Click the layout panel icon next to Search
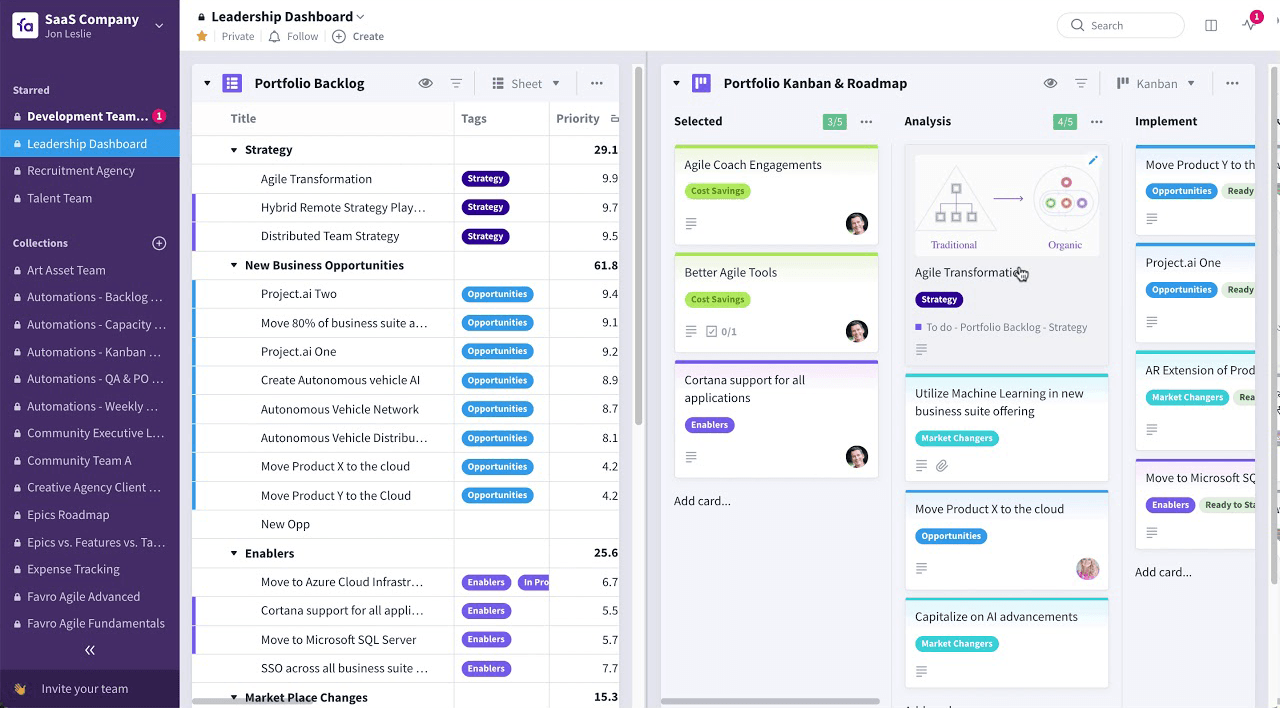The width and height of the screenshot is (1280, 708). click(x=1211, y=25)
